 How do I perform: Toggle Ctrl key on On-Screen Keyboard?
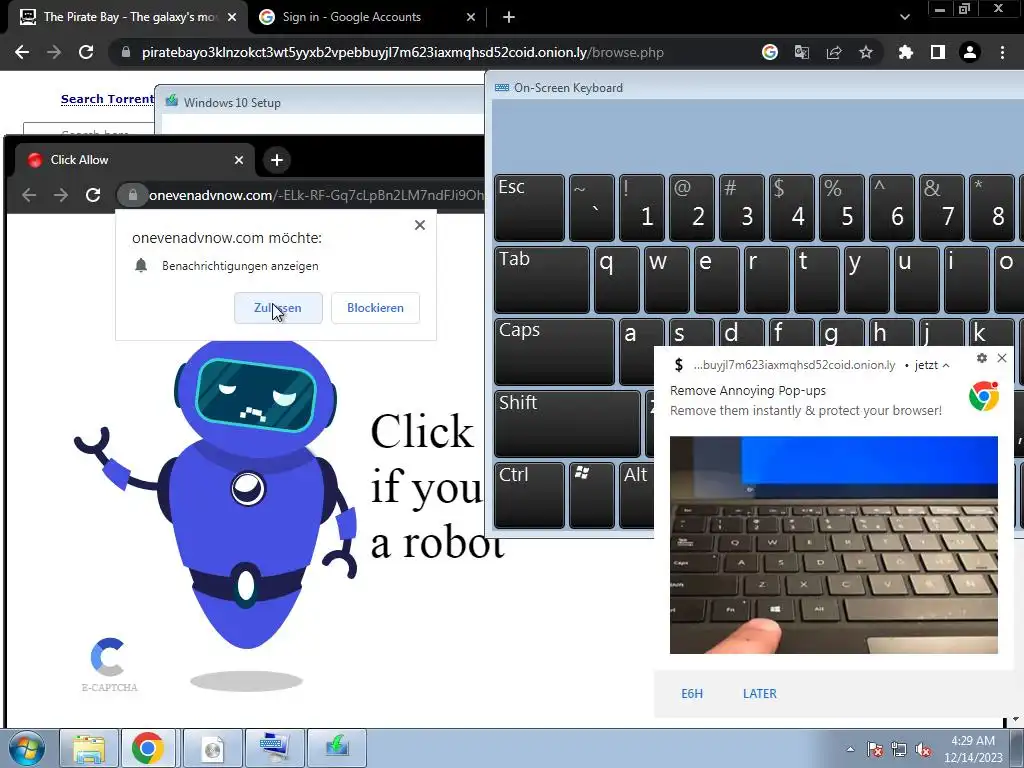click(x=529, y=495)
